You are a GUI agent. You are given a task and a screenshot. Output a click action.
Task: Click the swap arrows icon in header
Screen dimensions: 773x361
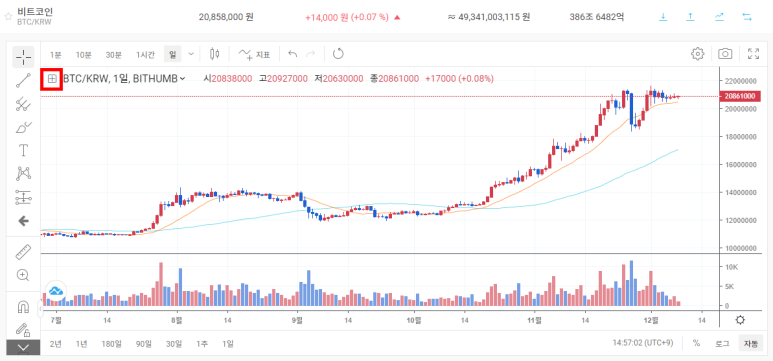point(747,17)
